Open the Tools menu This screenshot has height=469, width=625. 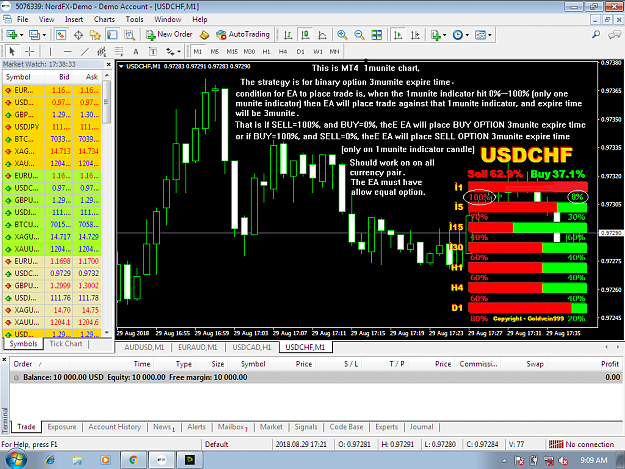(x=134, y=19)
